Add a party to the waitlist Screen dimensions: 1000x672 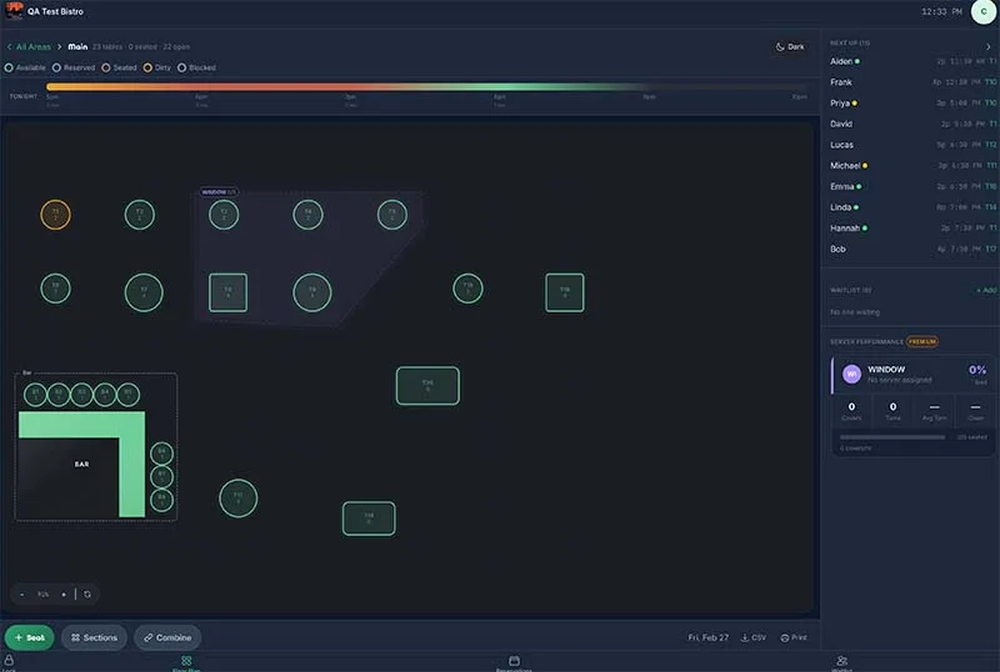[986, 290]
